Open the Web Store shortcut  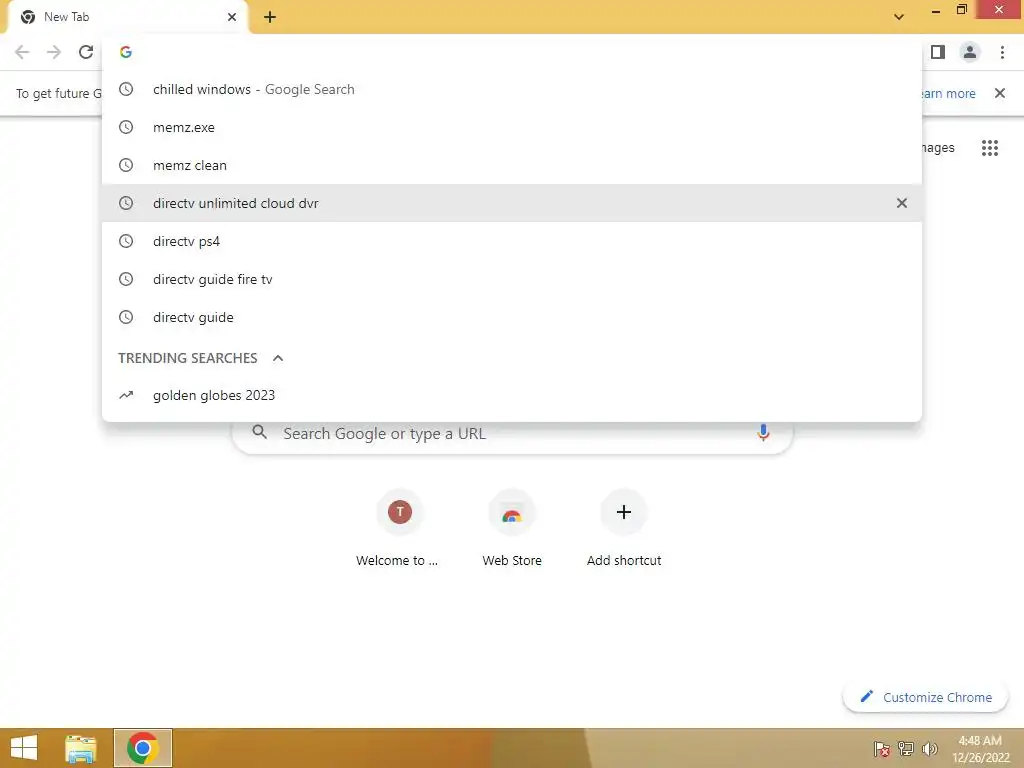pyautogui.click(x=512, y=530)
